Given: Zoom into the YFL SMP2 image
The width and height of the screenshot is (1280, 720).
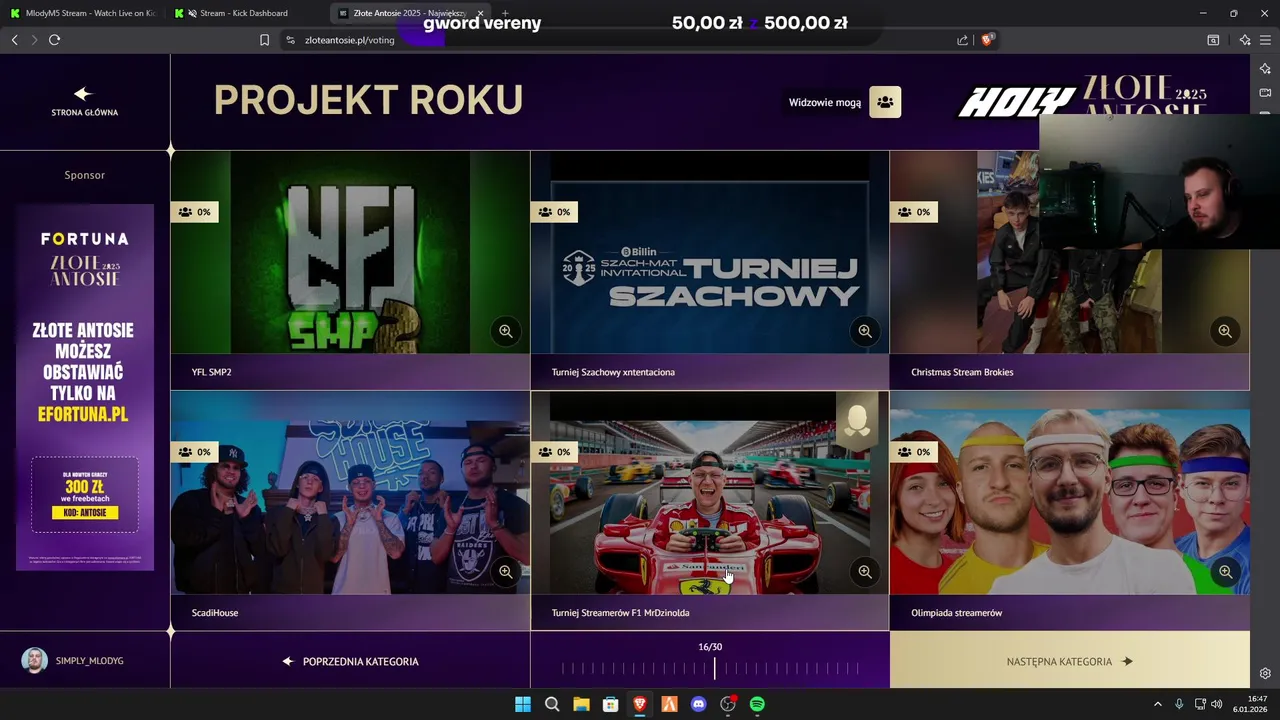Looking at the screenshot, I should click(505, 331).
